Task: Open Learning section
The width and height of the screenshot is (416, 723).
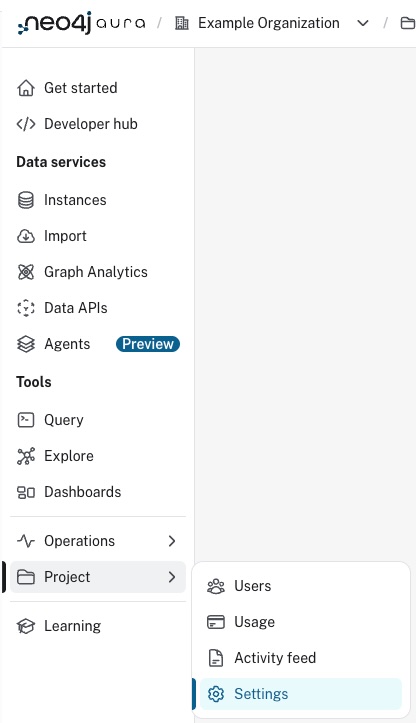Action: coord(98,626)
